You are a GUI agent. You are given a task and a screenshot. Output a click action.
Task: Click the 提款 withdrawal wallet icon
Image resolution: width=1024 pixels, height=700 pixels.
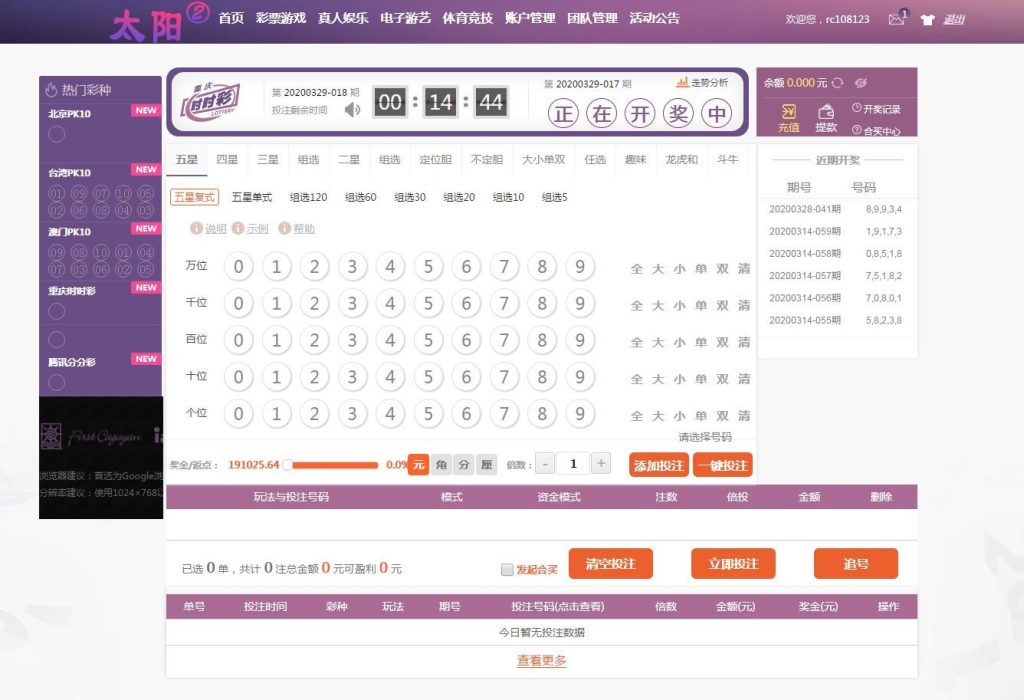point(826,112)
